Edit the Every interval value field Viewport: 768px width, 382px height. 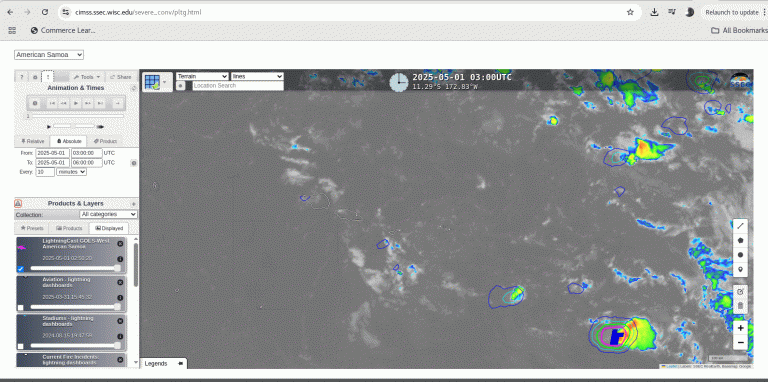pos(45,172)
